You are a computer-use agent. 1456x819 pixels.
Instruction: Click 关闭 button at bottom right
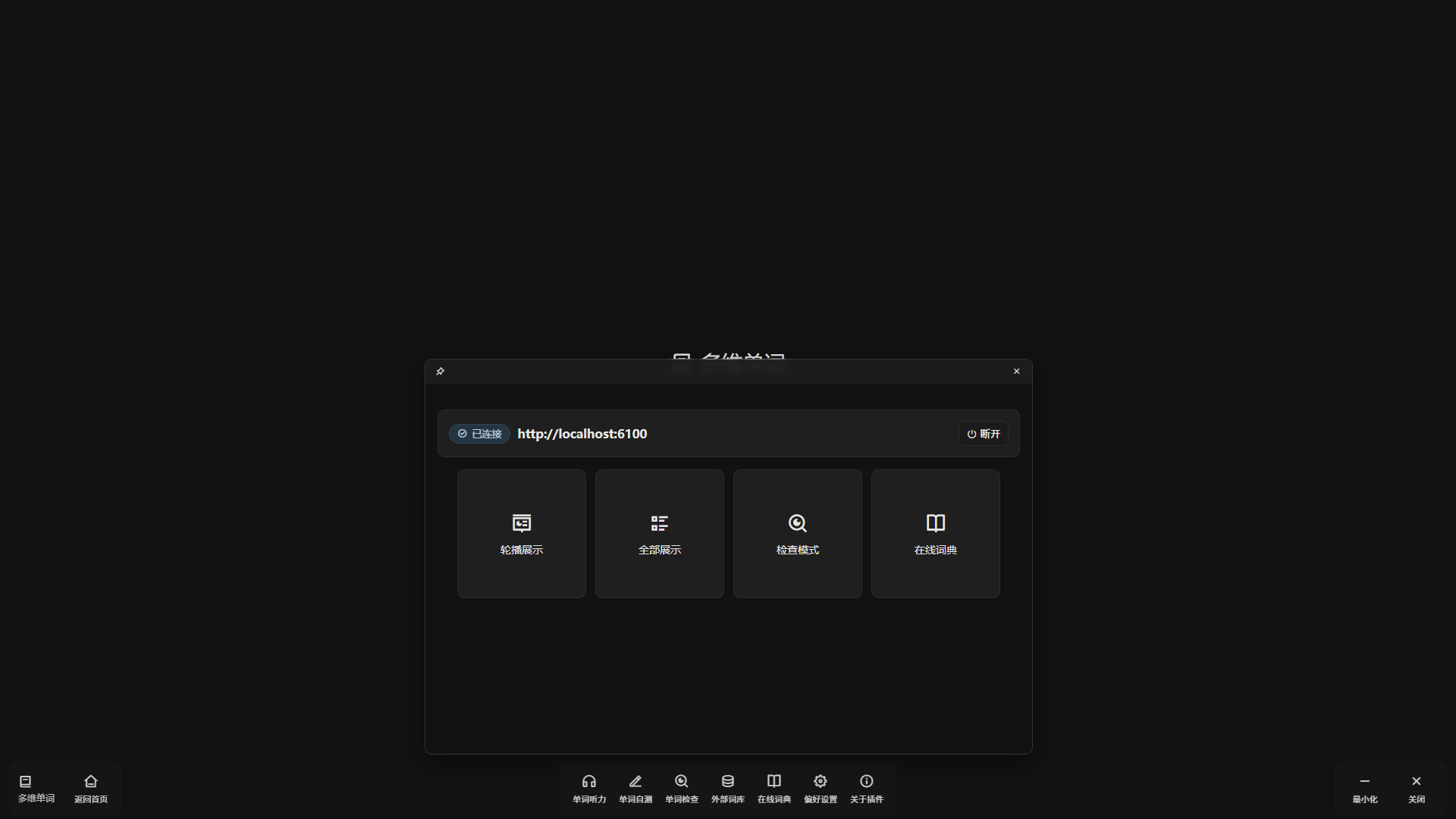click(x=1417, y=788)
